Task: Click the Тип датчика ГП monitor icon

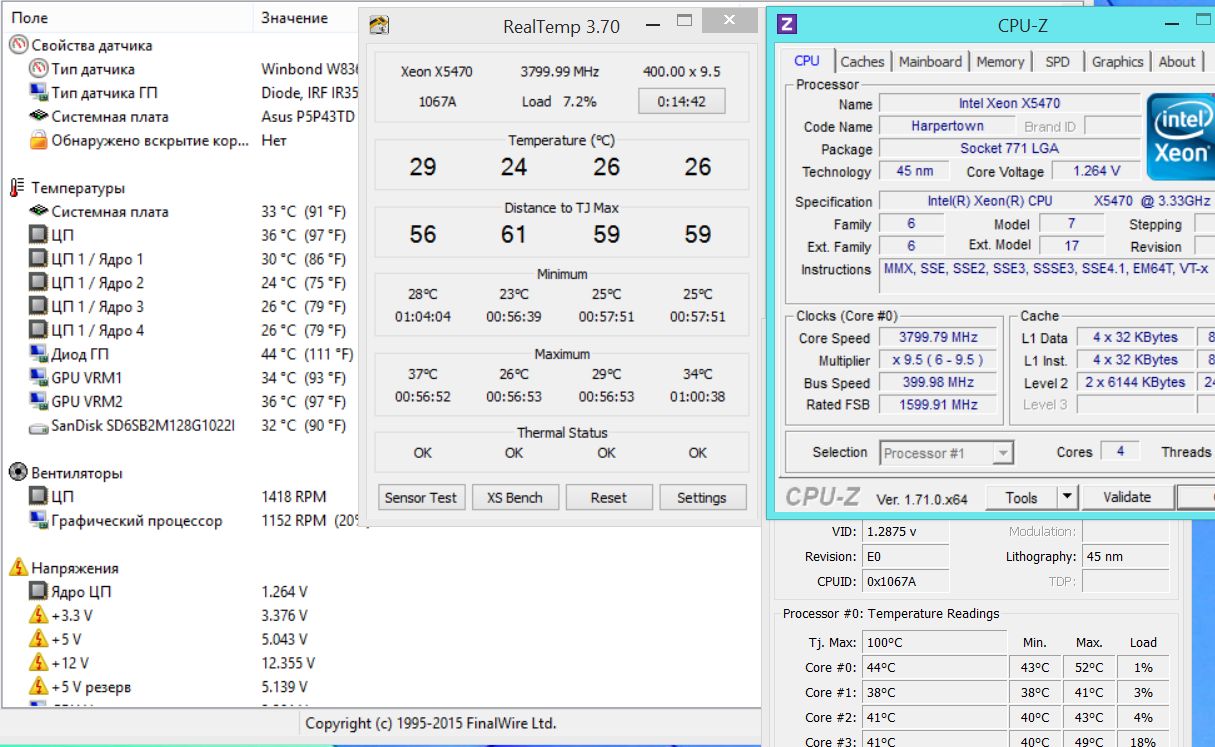Action: tap(39, 93)
